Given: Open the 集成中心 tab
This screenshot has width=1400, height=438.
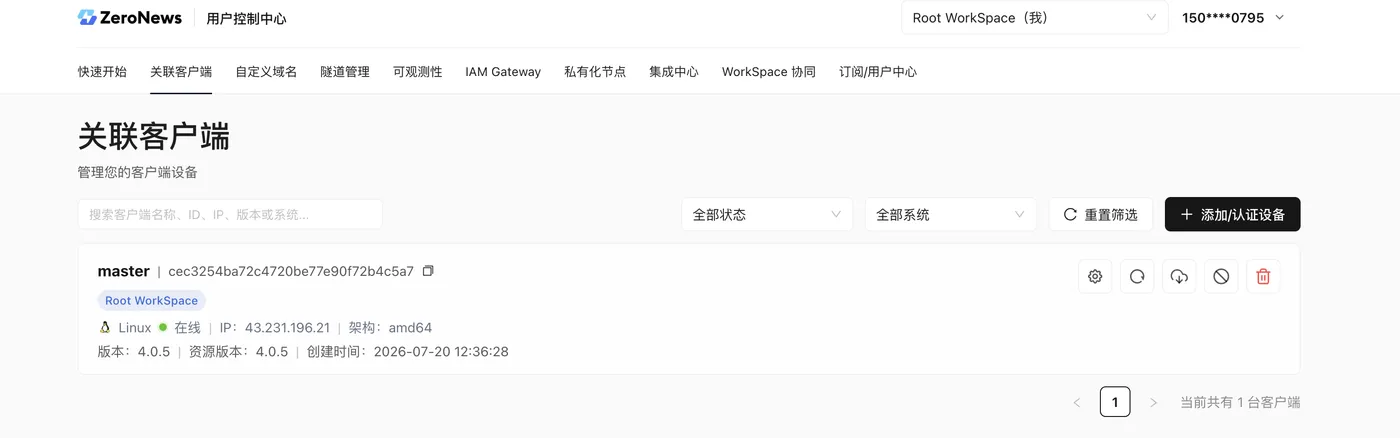Looking at the screenshot, I should click(x=674, y=72).
